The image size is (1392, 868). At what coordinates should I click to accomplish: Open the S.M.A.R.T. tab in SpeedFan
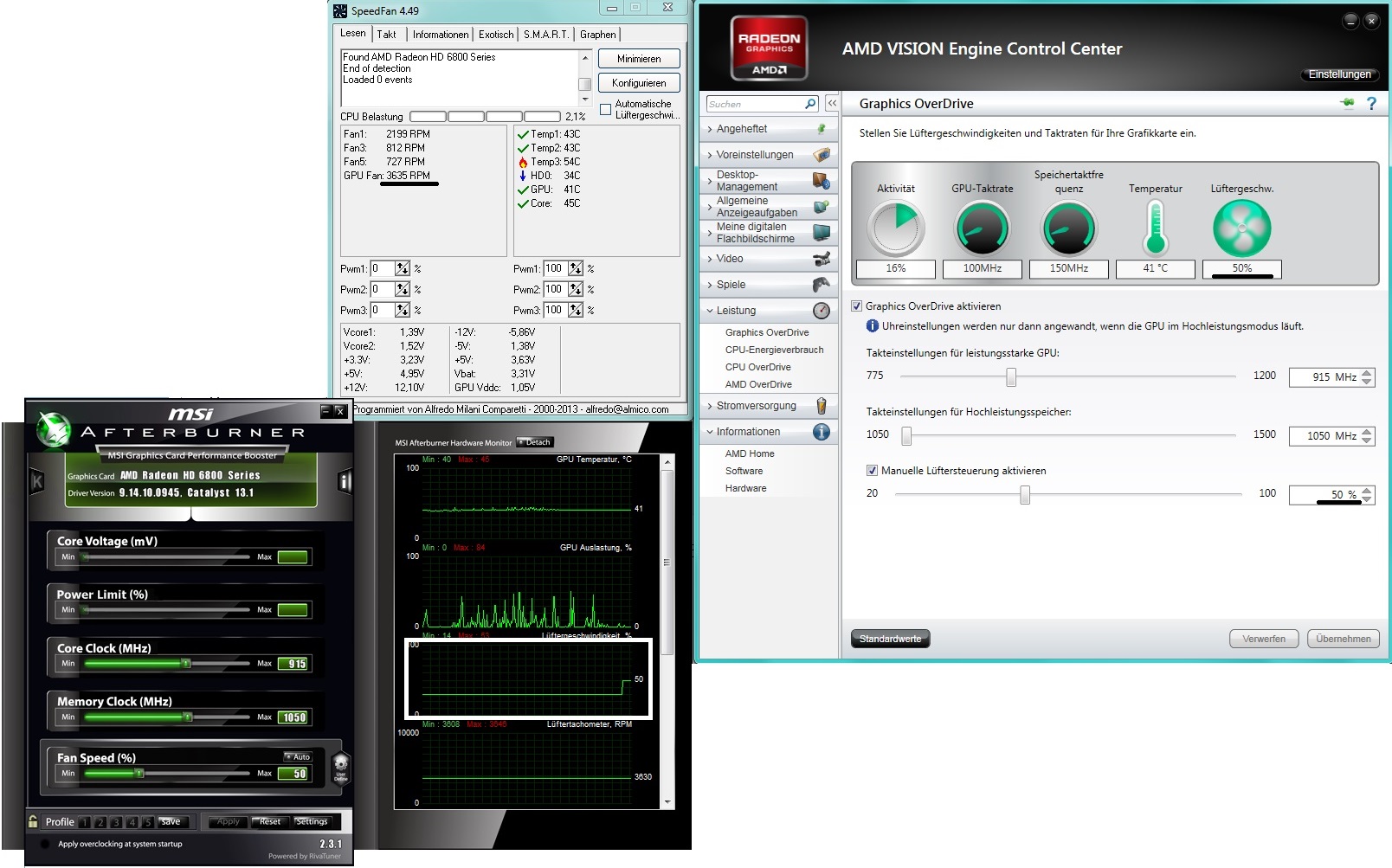pos(546,35)
